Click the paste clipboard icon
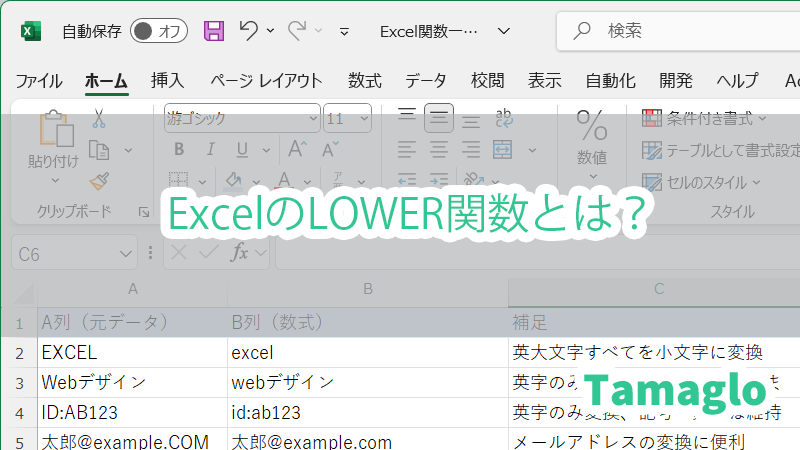The height and width of the screenshot is (450, 800). tap(52, 130)
